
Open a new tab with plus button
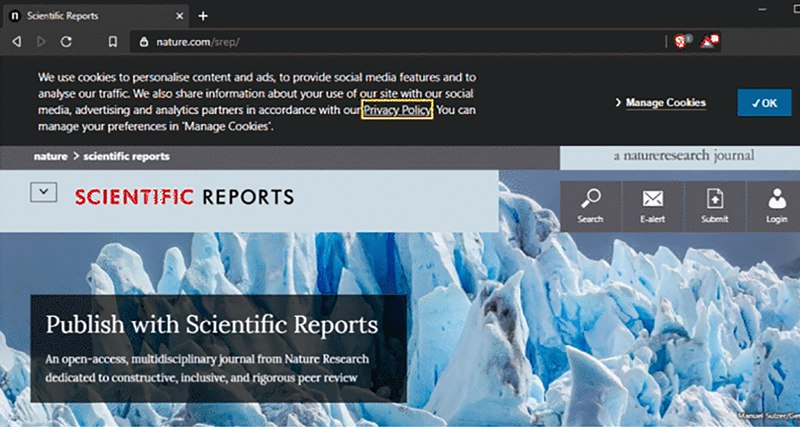pyautogui.click(x=203, y=16)
